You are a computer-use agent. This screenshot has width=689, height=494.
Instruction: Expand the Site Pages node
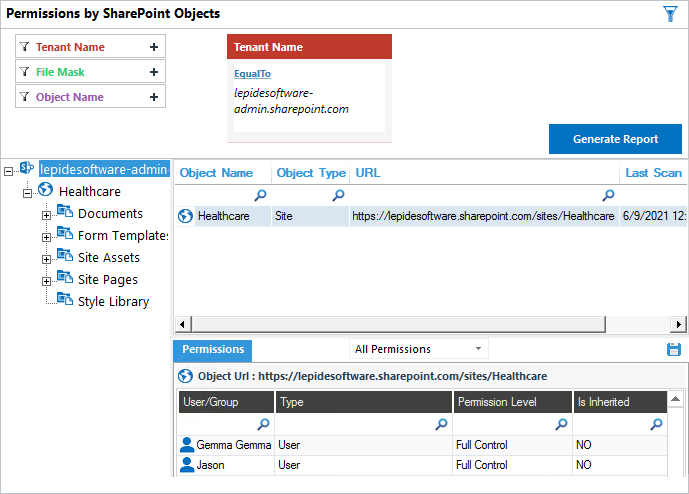point(46,281)
